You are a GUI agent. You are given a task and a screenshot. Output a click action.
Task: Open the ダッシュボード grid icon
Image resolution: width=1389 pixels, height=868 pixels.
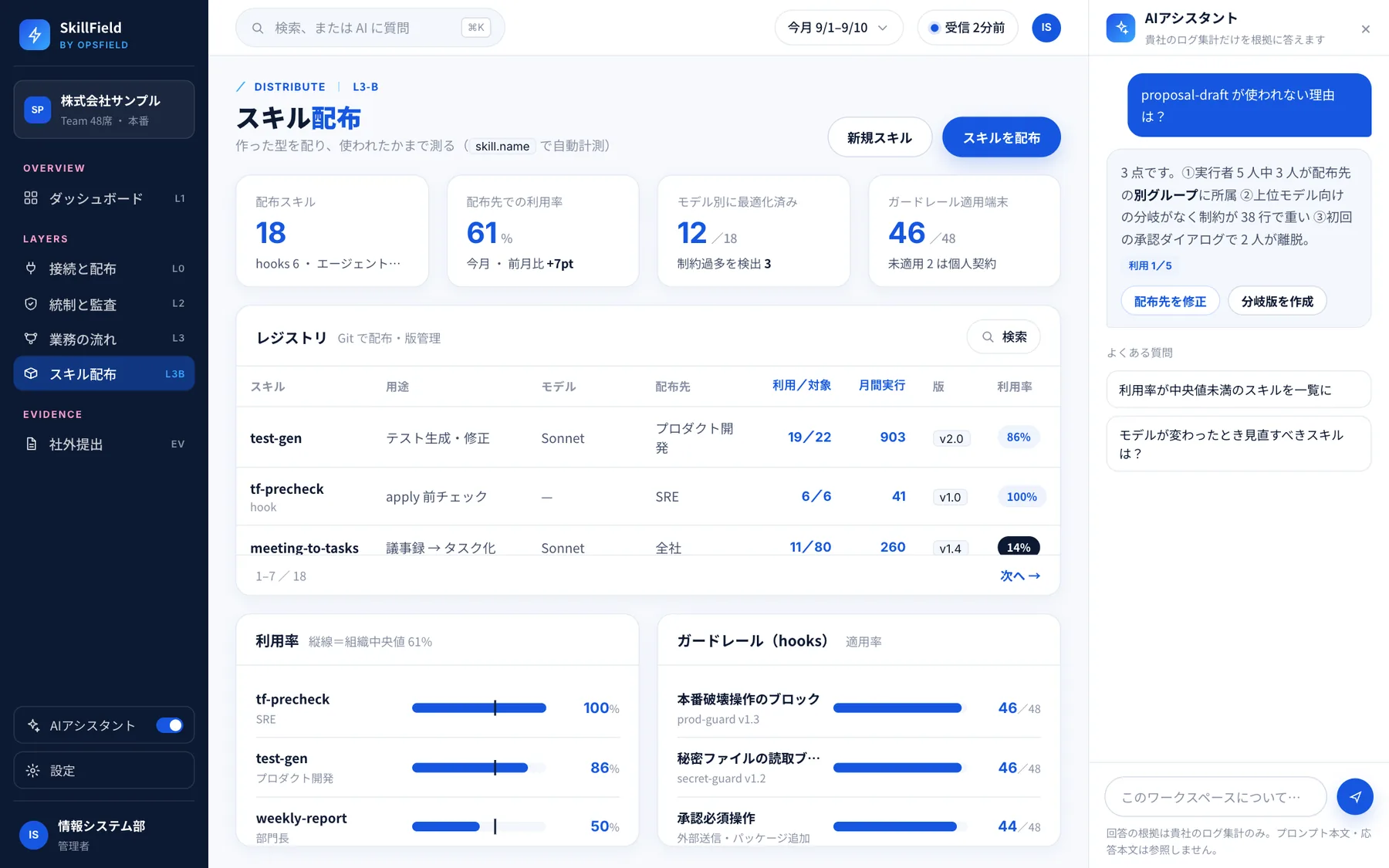31,198
